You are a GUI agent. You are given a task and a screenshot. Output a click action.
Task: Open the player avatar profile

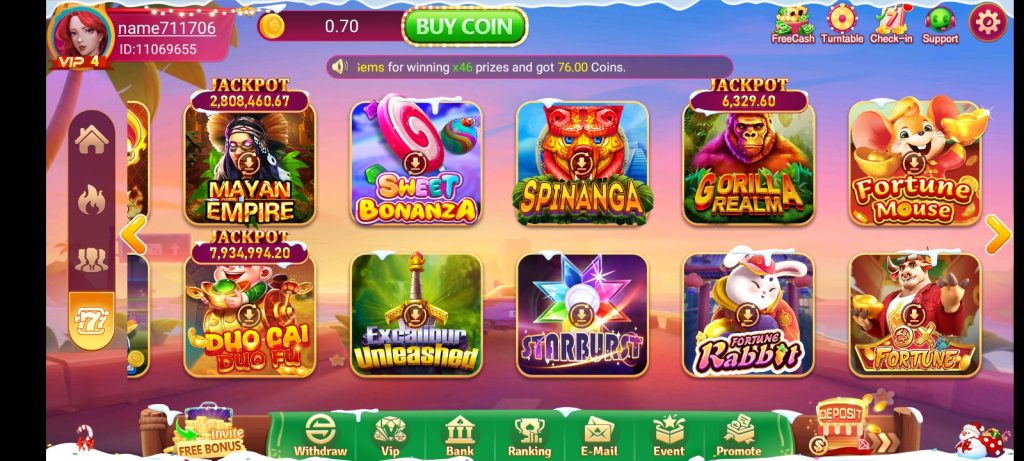(80, 36)
